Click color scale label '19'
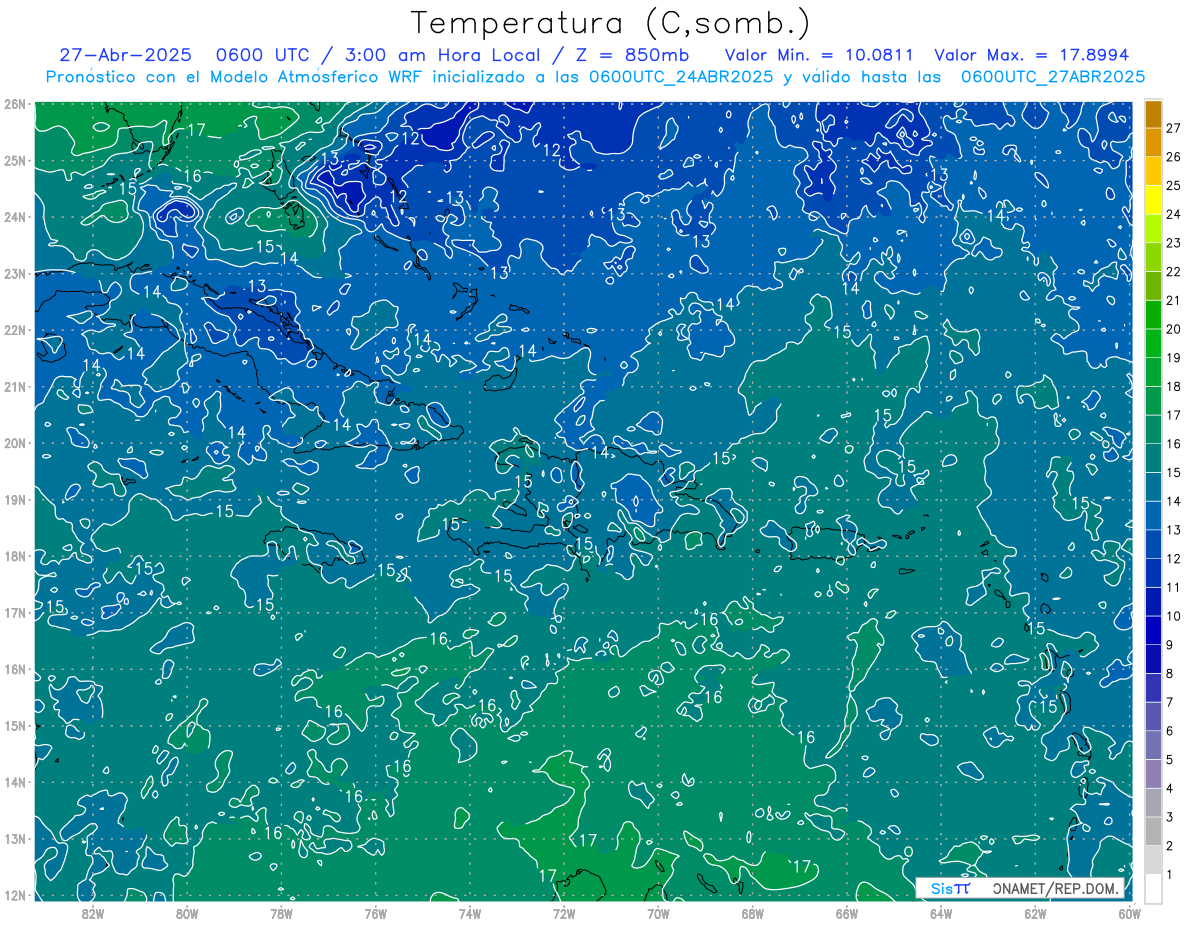Image resolution: width=1200 pixels, height=927 pixels. (x=1174, y=358)
